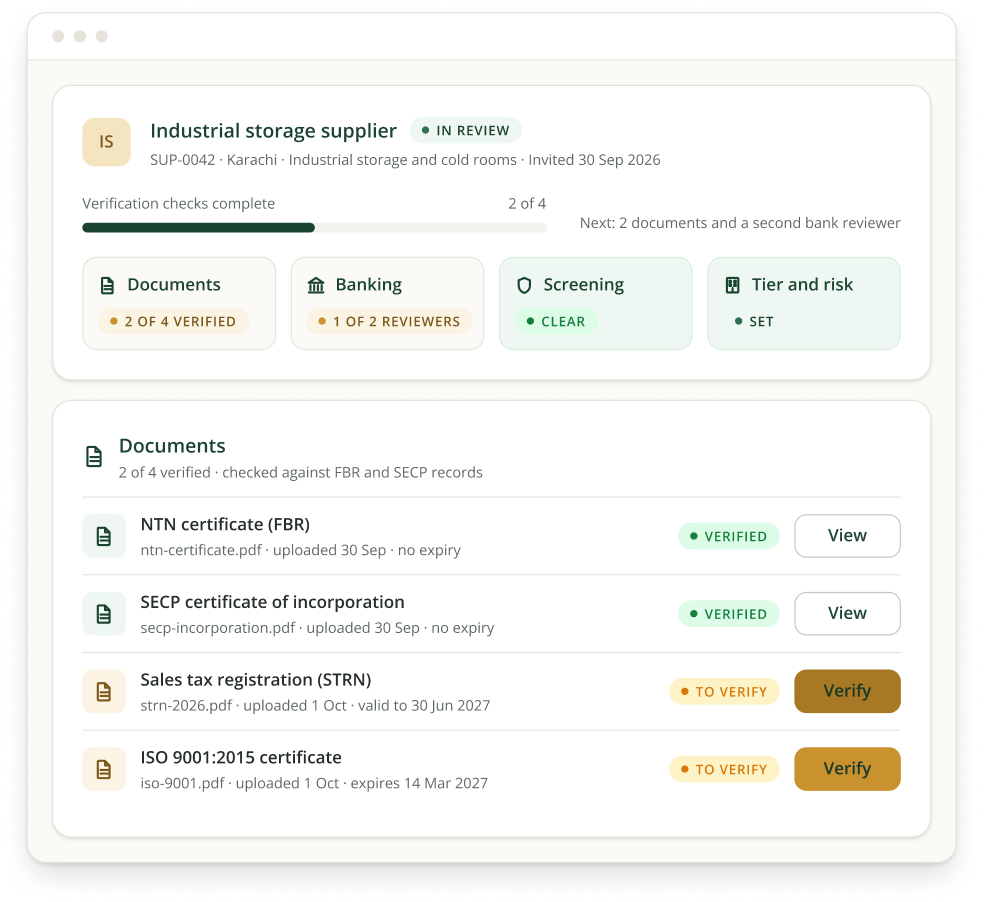Click 'ISO 9001:2015 certificate' name
984x902 pixels.
pyautogui.click(x=241, y=758)
